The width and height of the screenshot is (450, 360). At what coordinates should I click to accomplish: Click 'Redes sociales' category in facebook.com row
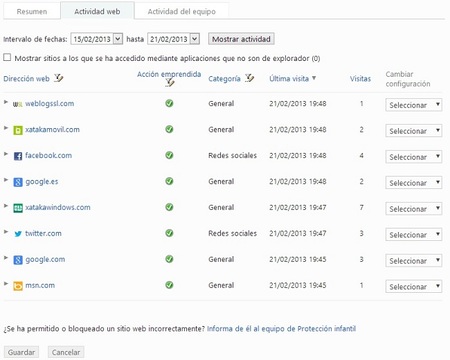coord(232,155)
